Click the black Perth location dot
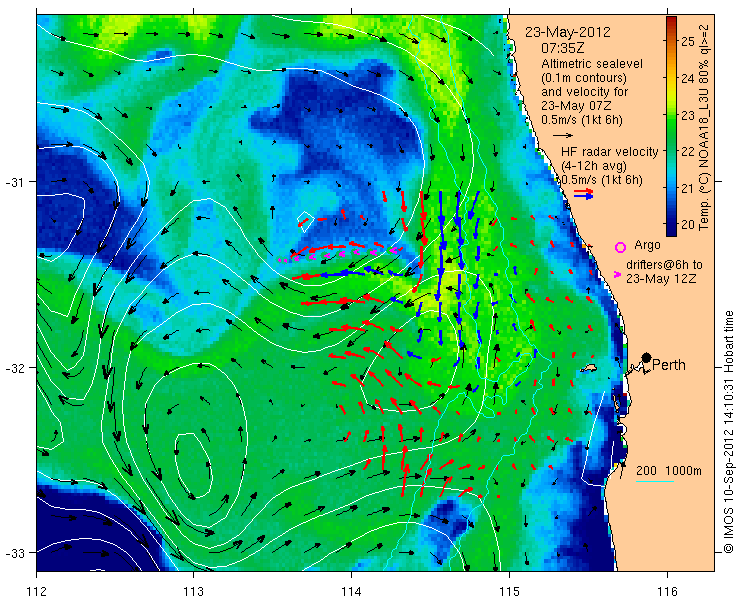740x600 pixels. click(647, 357)
